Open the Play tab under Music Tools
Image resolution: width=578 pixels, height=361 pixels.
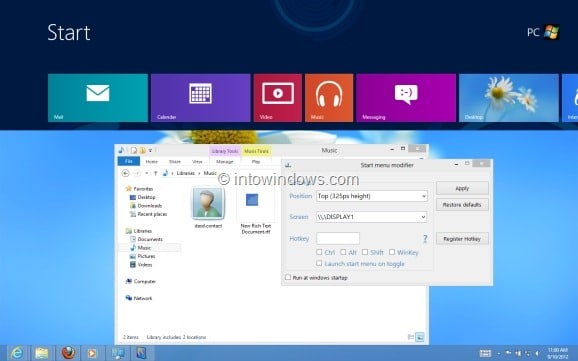pyautogui.click(x=256, y=162)
